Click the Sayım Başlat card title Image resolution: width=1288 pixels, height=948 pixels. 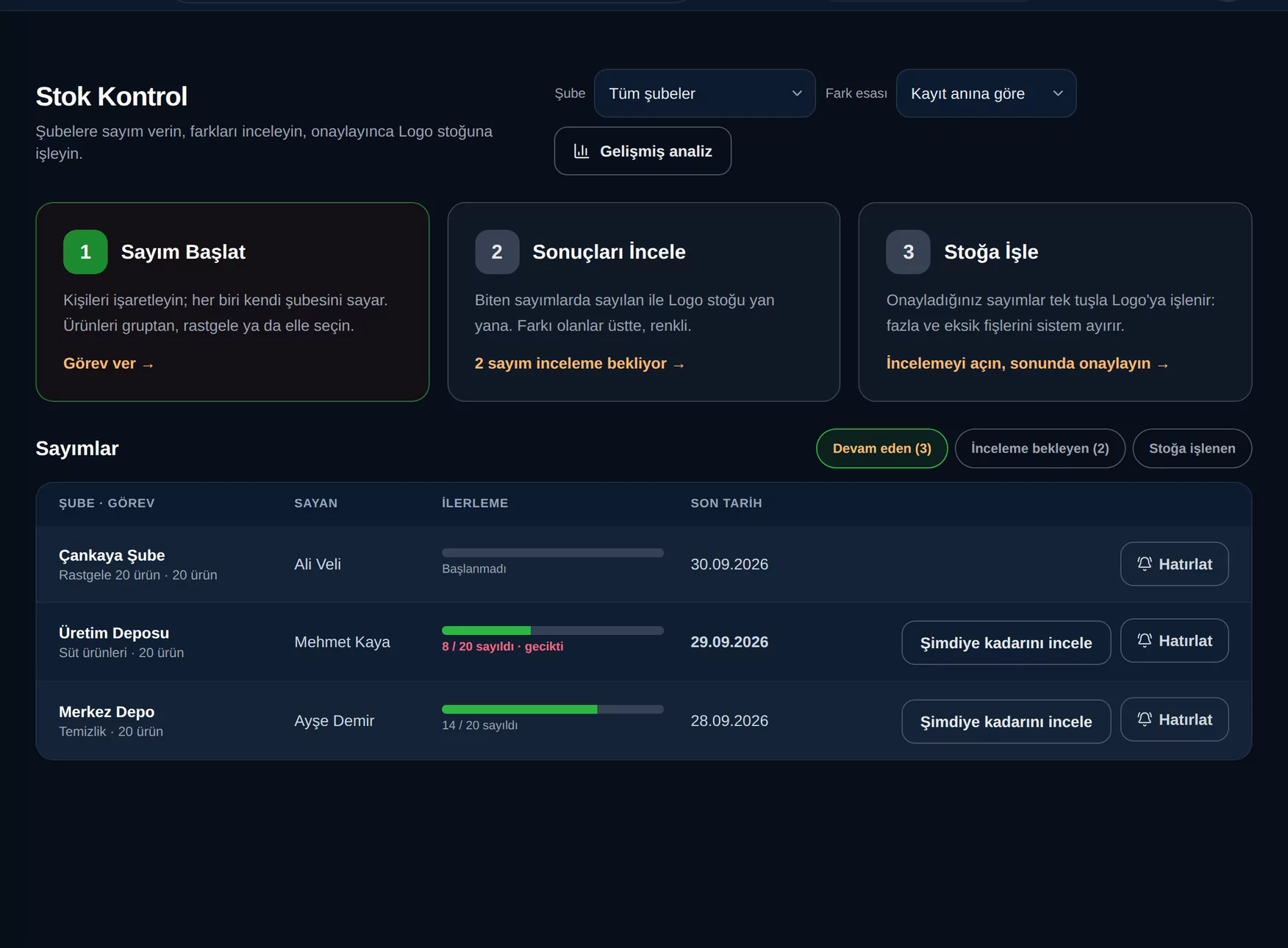tap(183, 252)
